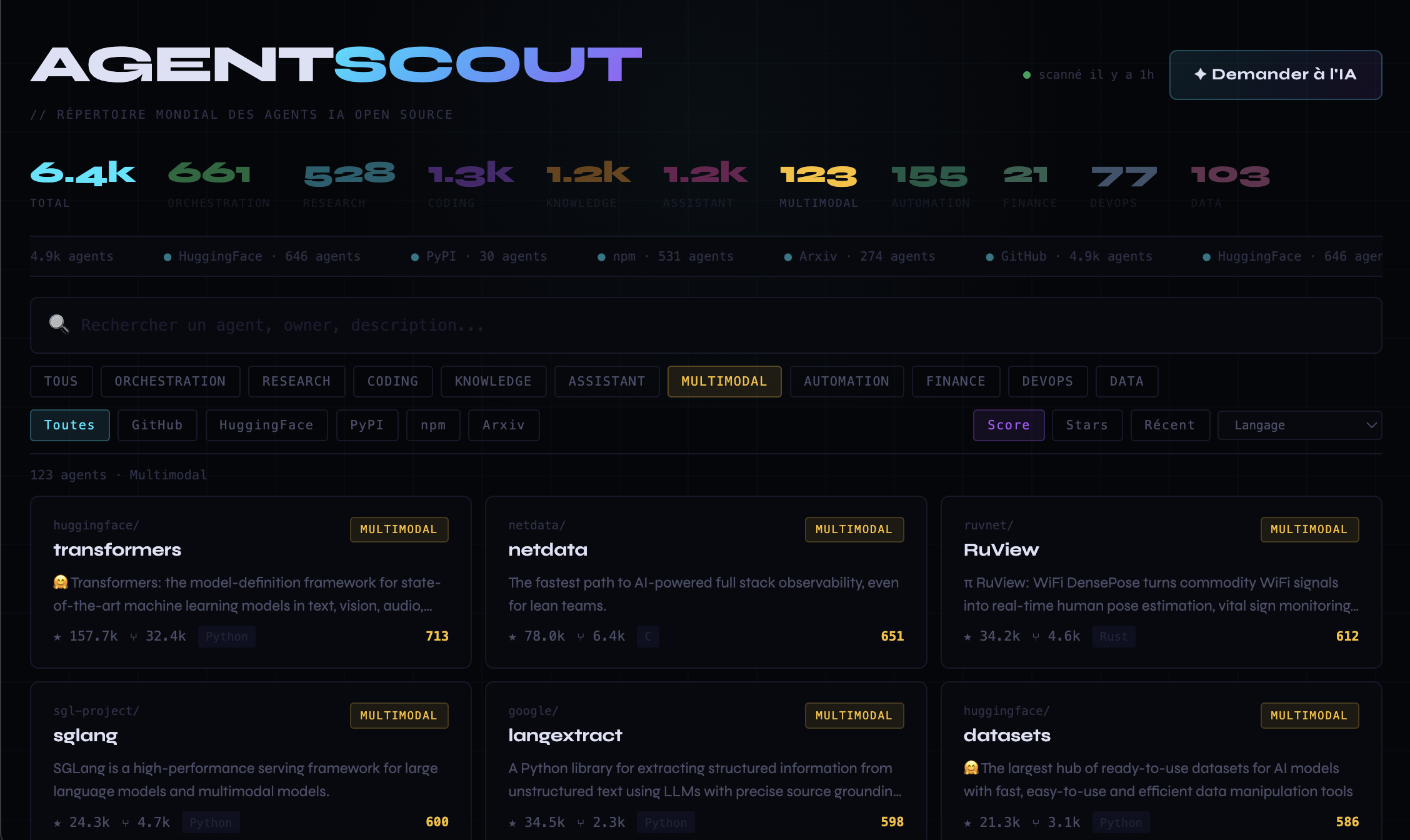Activate the Stars sort toggle

click(x=1087, y=425)
